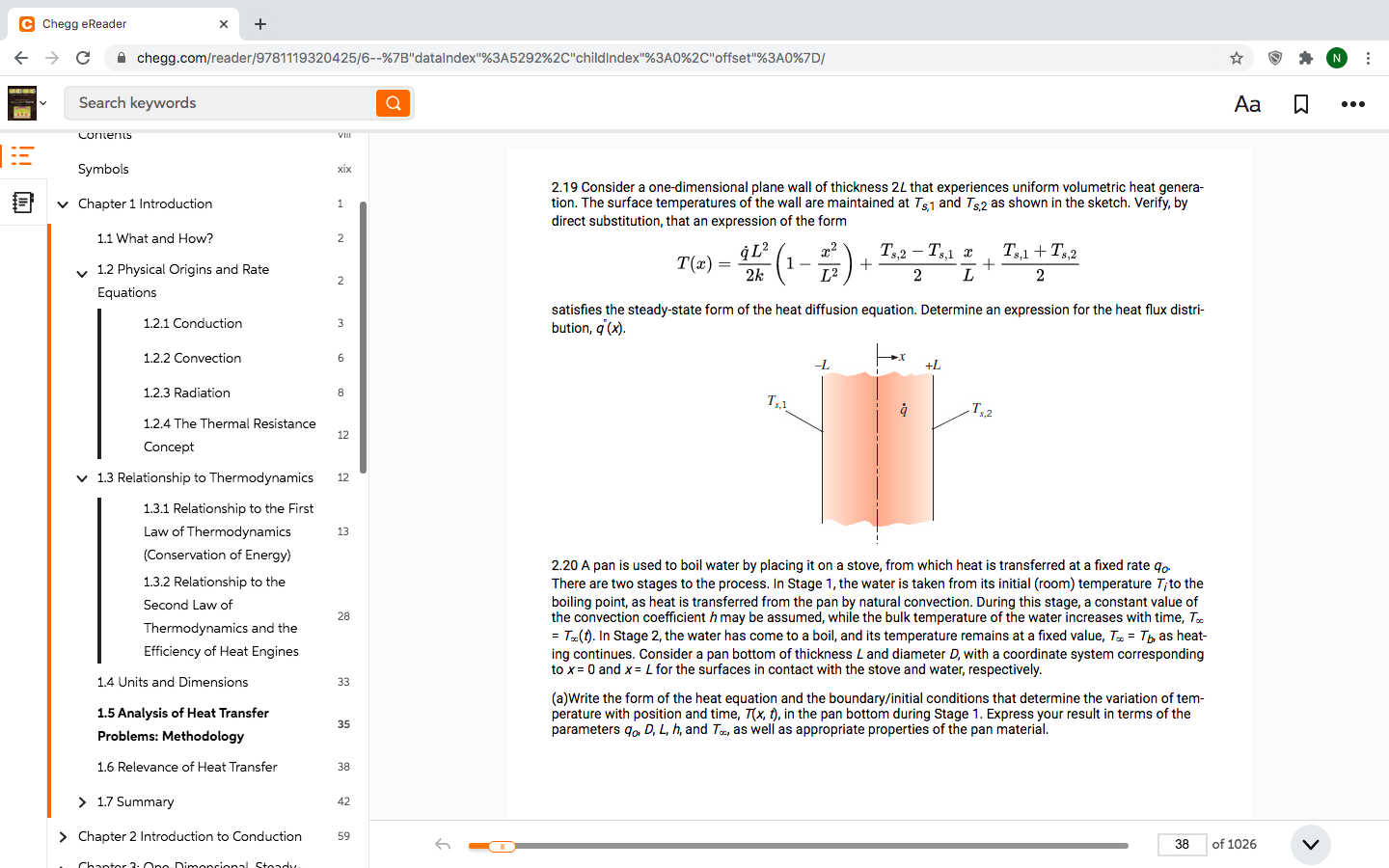Image resolution: width=1389 pixels, height=868 pixels.
Task: Open the table of contents sidebar icon
Action: click(x=23, y=155)
